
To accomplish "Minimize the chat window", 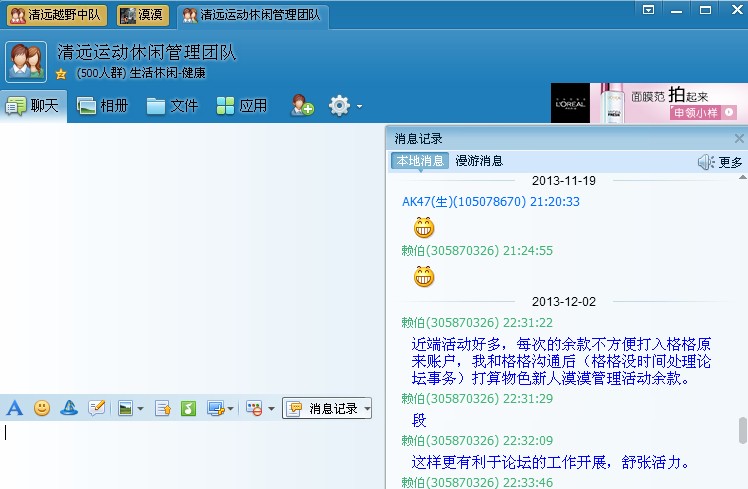I will pos(676,10).
